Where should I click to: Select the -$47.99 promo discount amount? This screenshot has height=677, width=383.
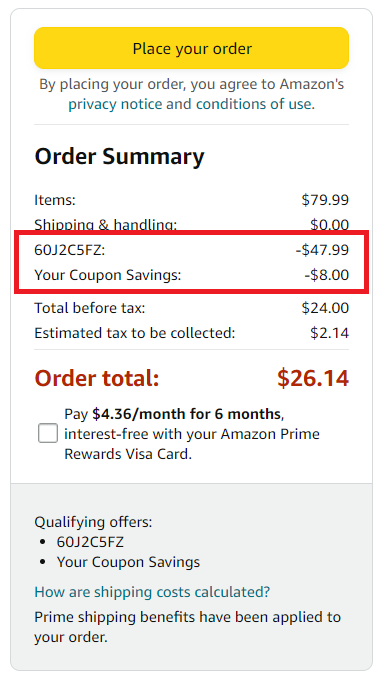click(x=322, y=250)
